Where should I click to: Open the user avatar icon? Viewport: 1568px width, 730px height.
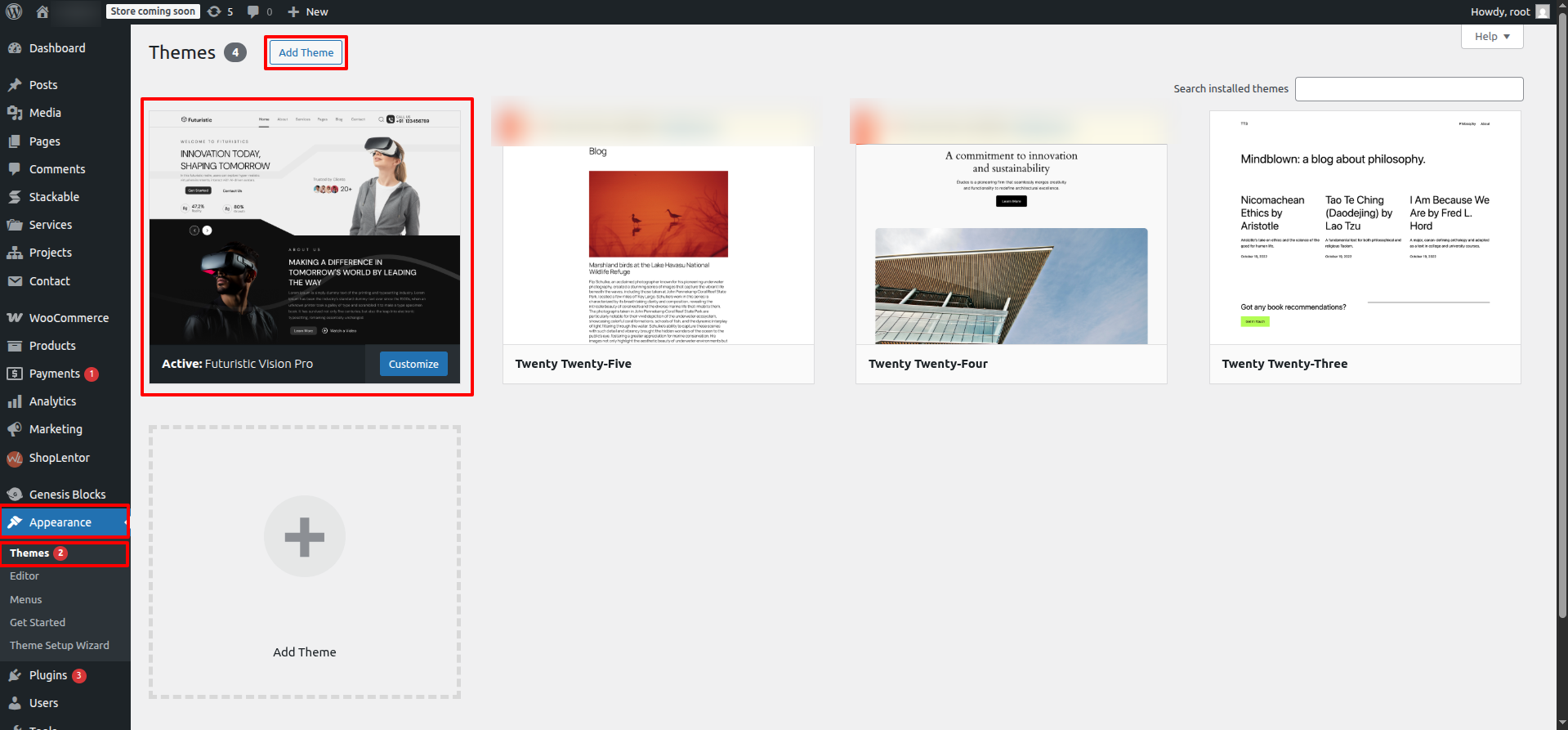(1542, 11)
